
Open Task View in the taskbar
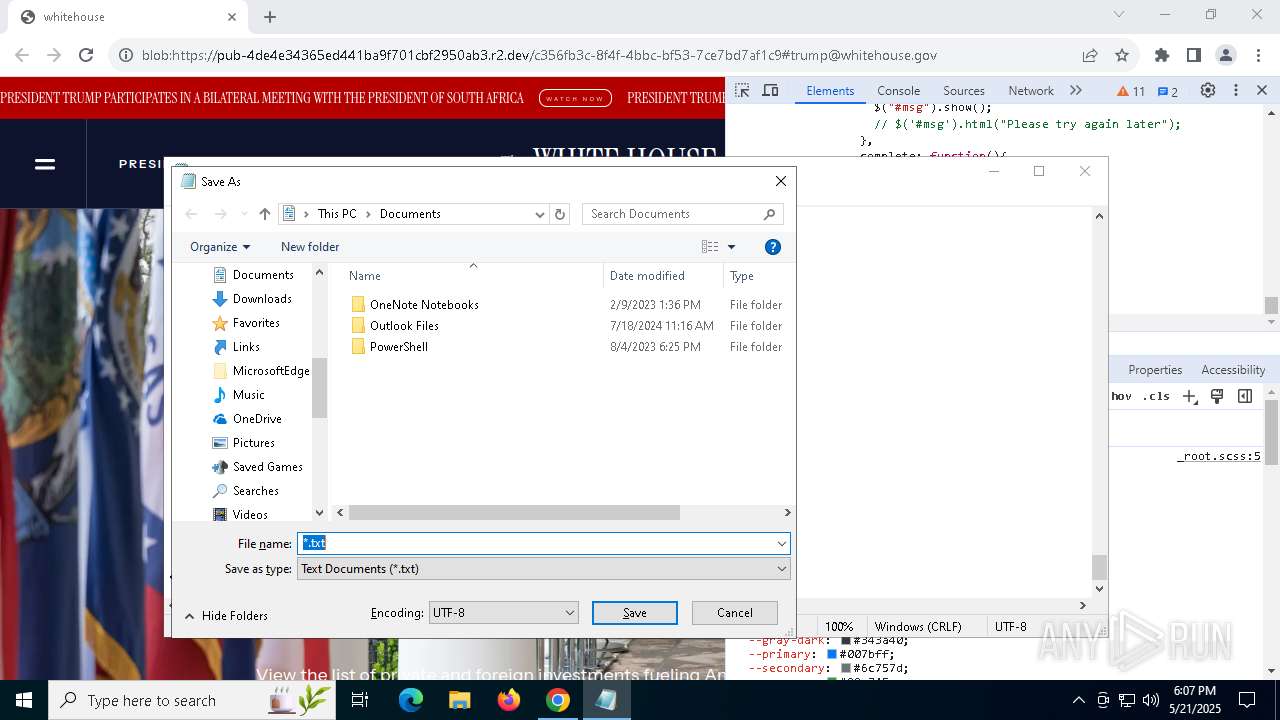(x=361, y=700)
